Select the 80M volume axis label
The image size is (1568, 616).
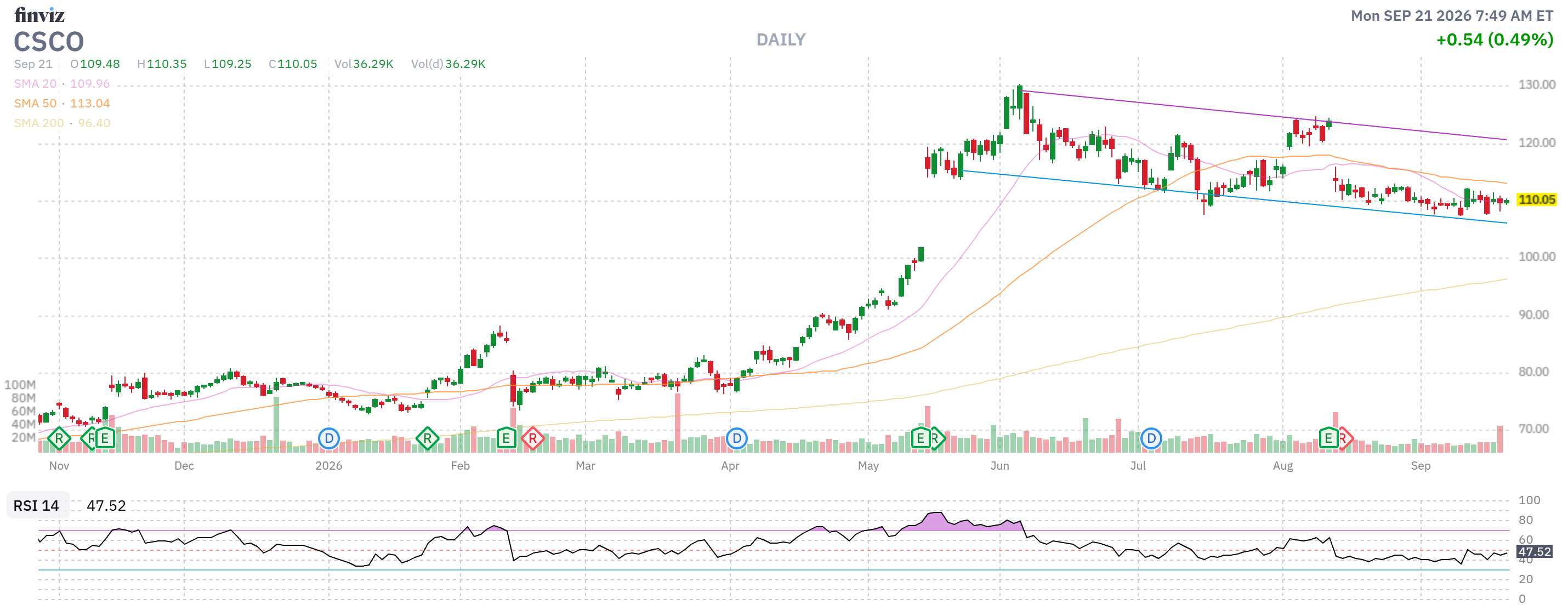click(x=23, y=398)
